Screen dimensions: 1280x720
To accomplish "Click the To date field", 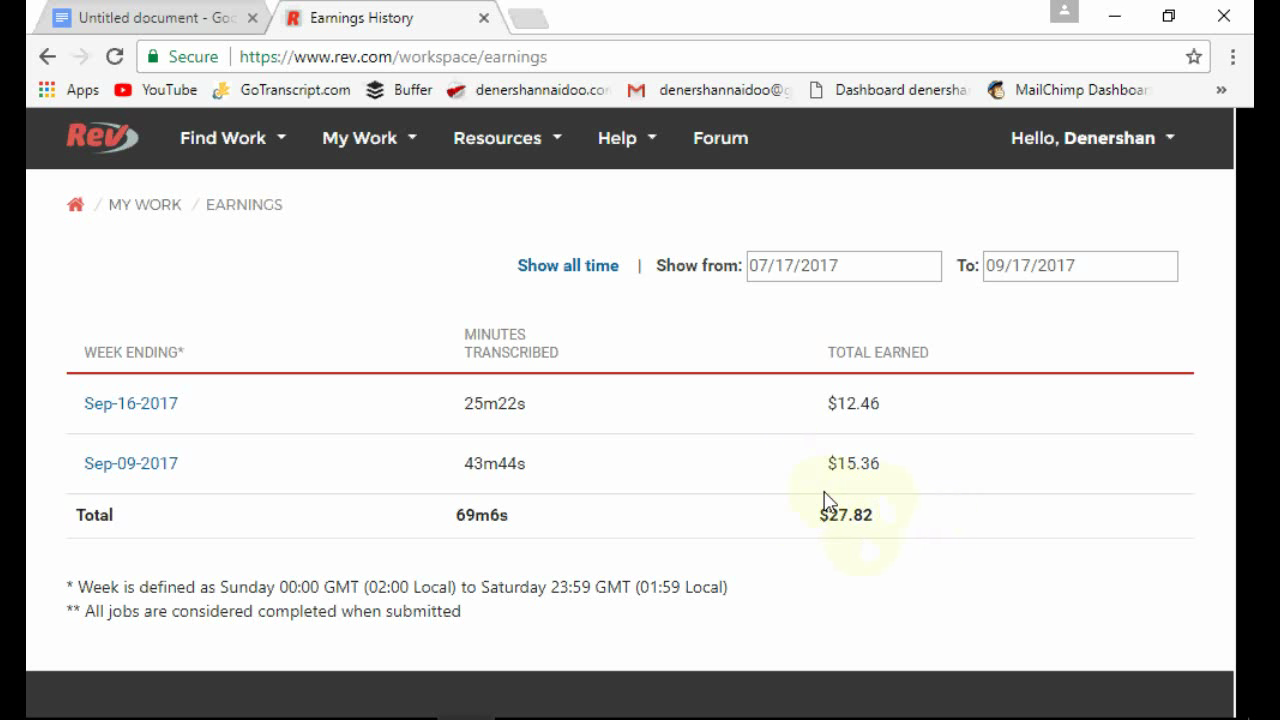I will [x=1080, y=266].
